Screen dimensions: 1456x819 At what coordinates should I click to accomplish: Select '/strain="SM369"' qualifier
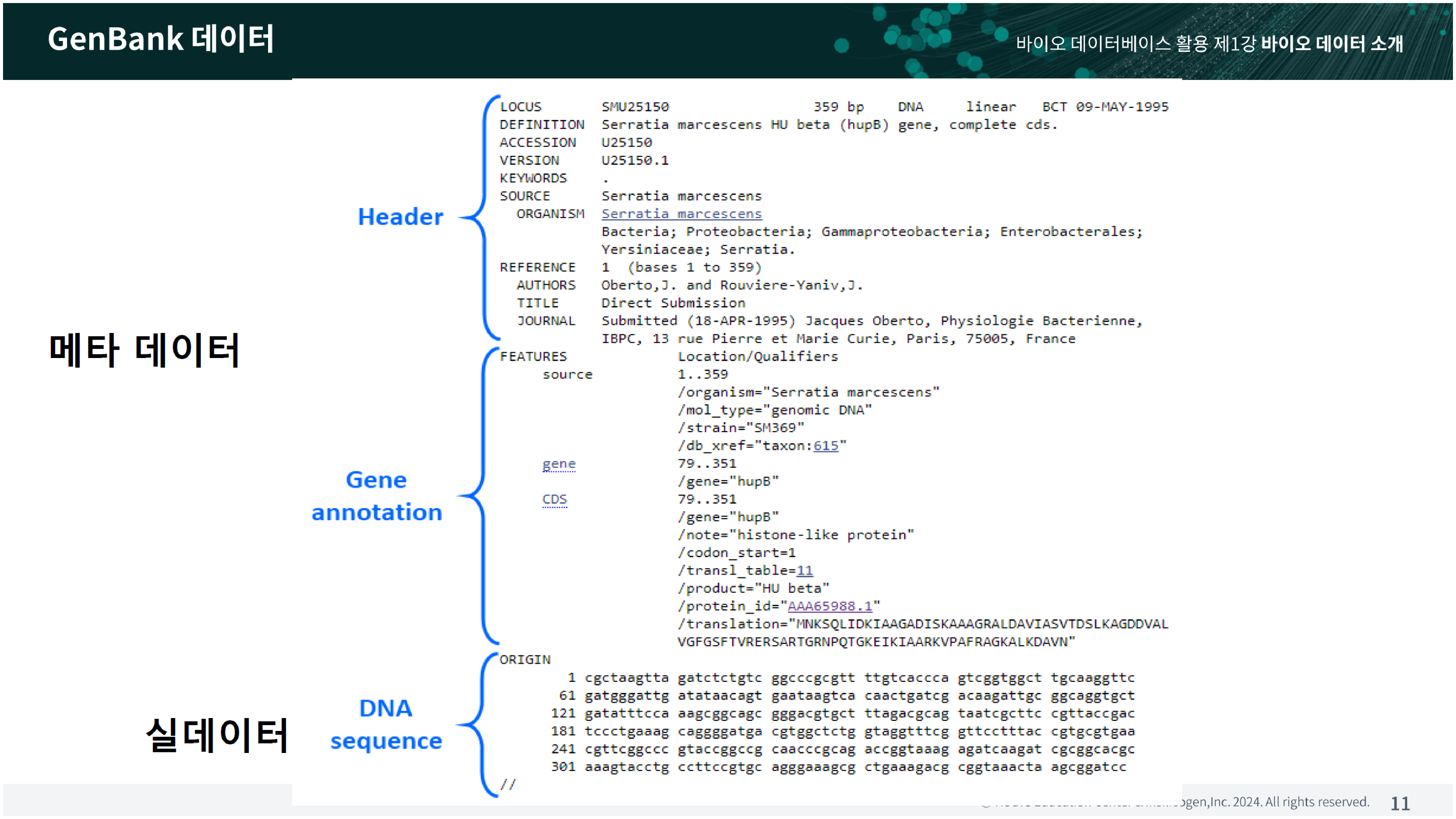(x=741, y=428)
